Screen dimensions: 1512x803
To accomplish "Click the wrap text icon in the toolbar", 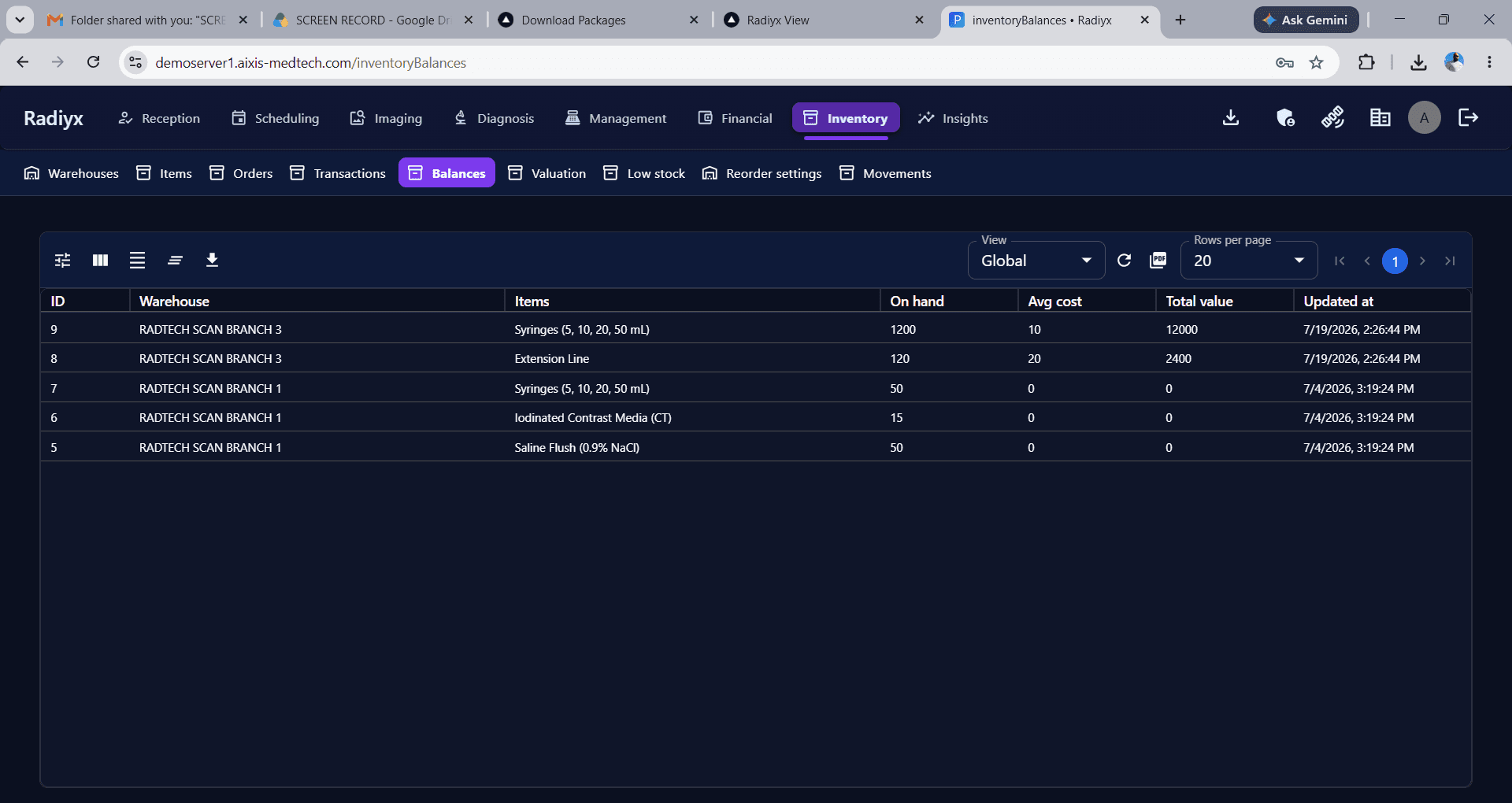I will (175, 260).
